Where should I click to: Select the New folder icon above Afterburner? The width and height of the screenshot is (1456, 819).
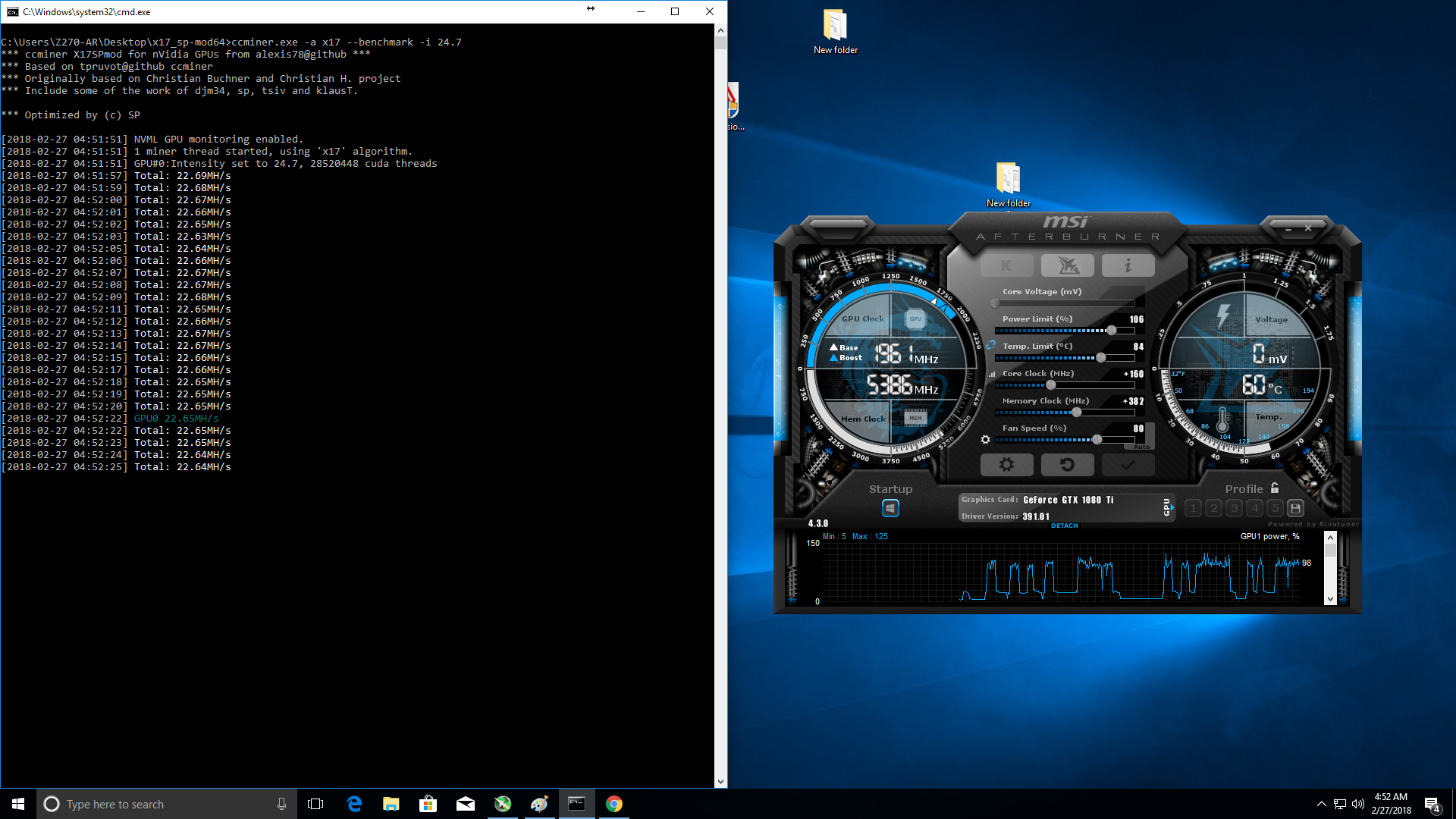(1008, 184)
